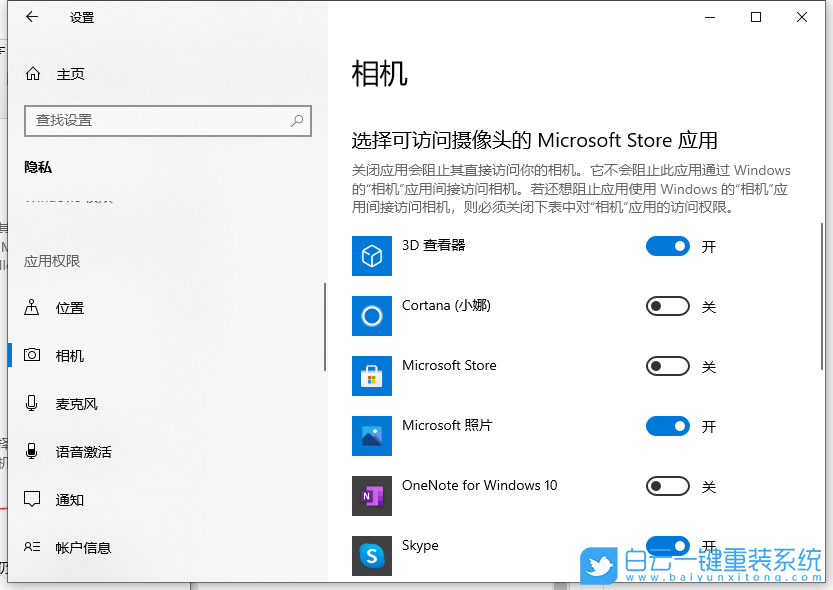Turn off camera access for Skype
833x590 pixels.
(667, 546)
